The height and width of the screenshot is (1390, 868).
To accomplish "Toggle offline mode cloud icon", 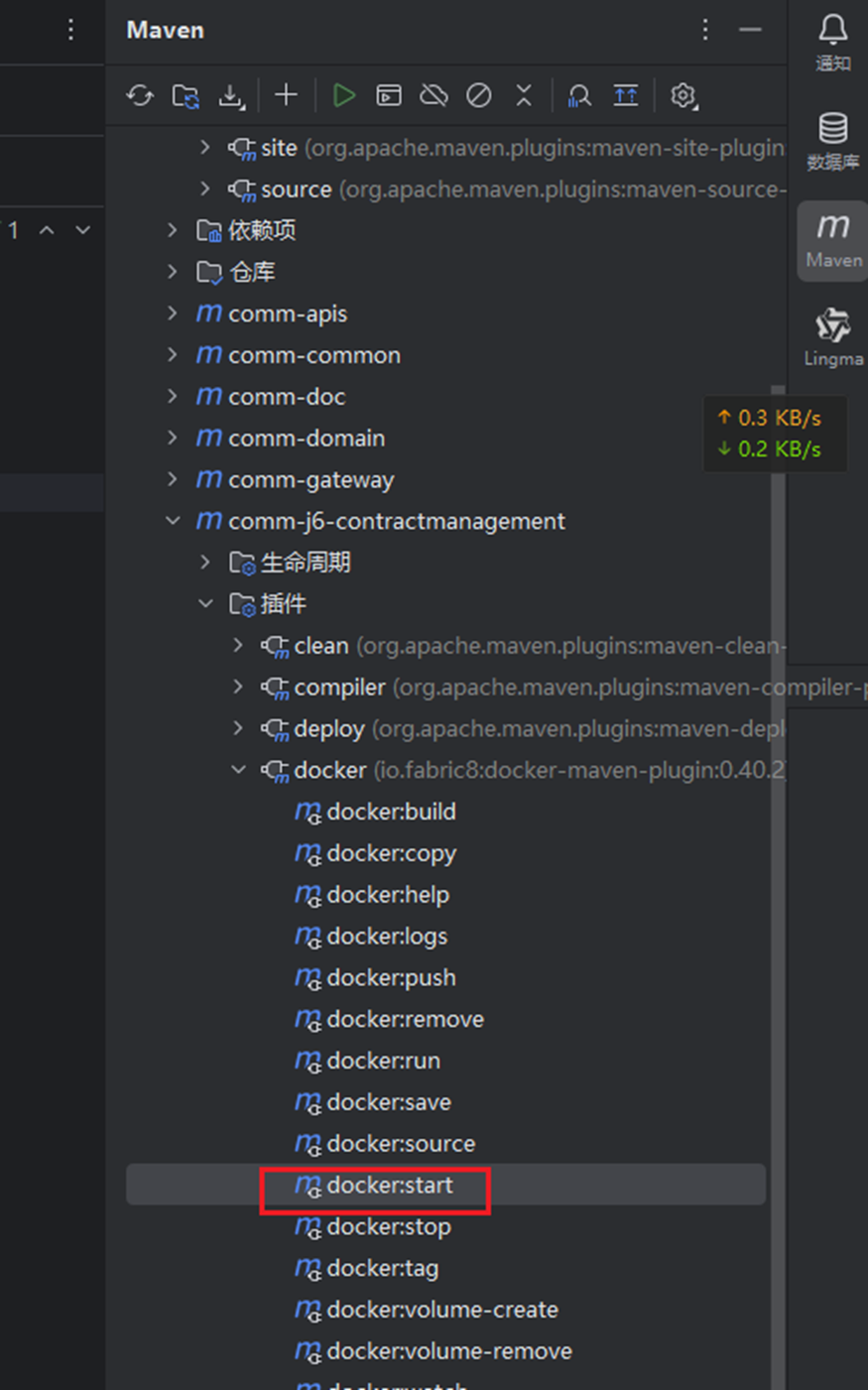I will point(434,95).
